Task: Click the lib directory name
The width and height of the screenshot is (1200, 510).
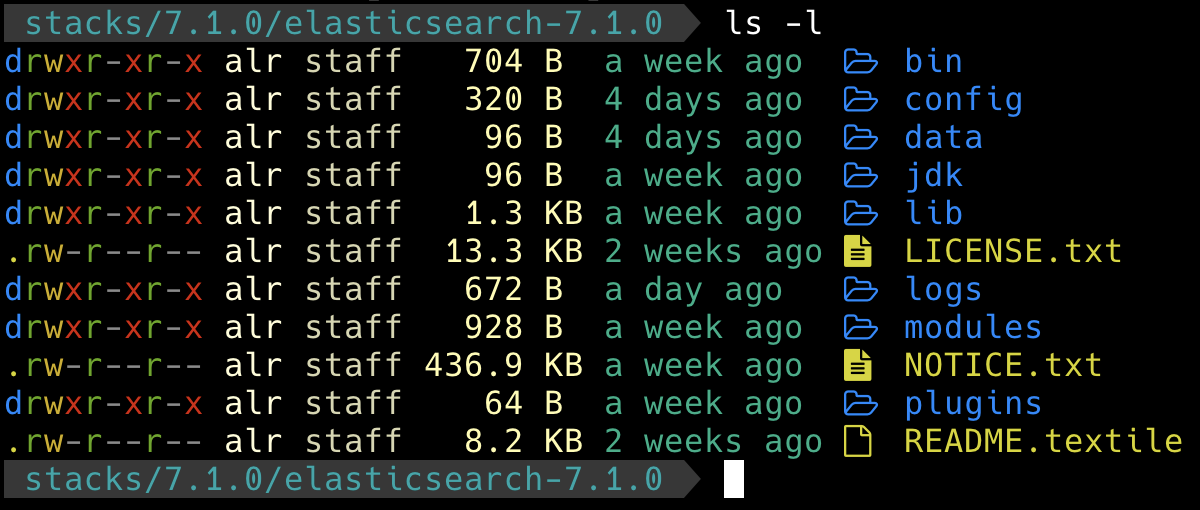Action: pos(934,214)
